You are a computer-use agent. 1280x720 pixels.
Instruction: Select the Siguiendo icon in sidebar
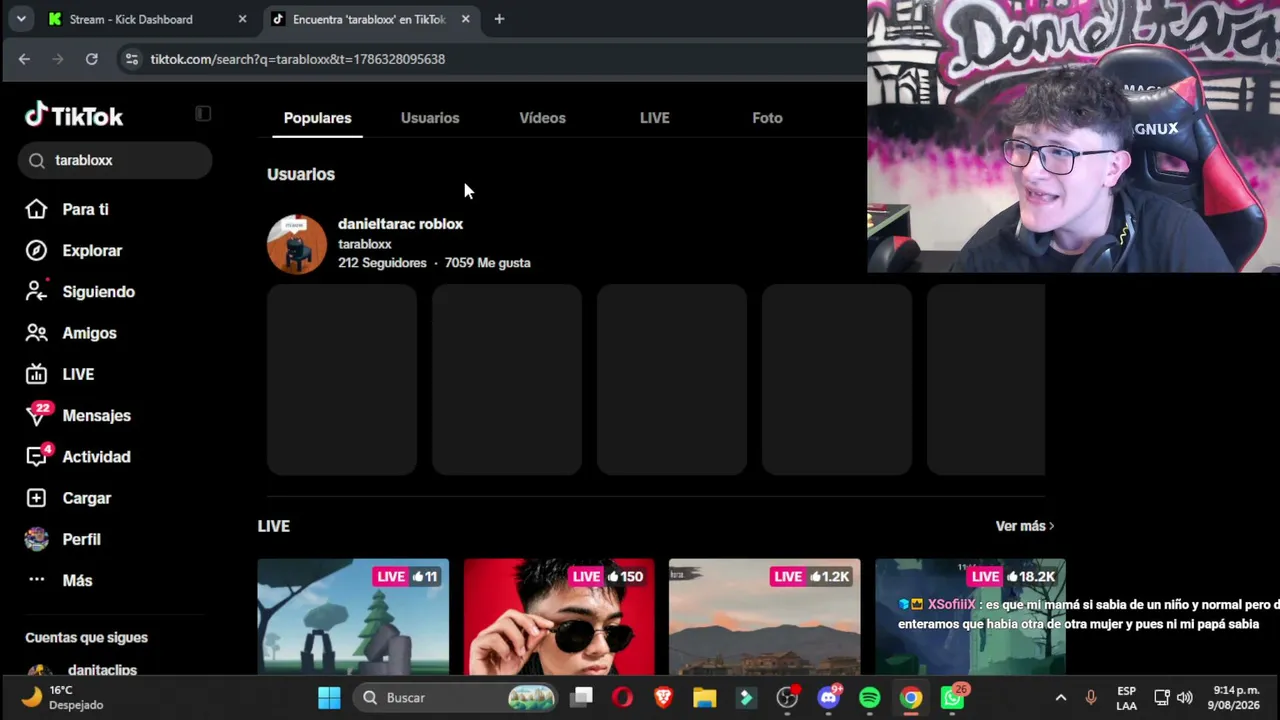[x=36, y=292]
